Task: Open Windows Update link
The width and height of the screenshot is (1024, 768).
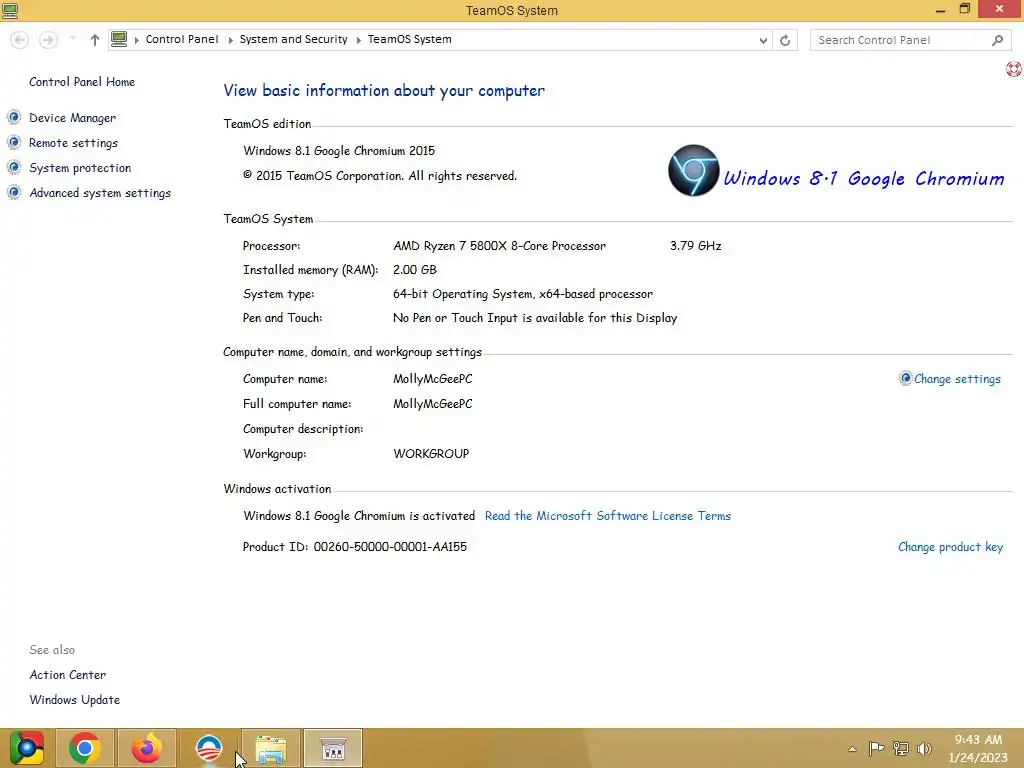Action: 74,699
